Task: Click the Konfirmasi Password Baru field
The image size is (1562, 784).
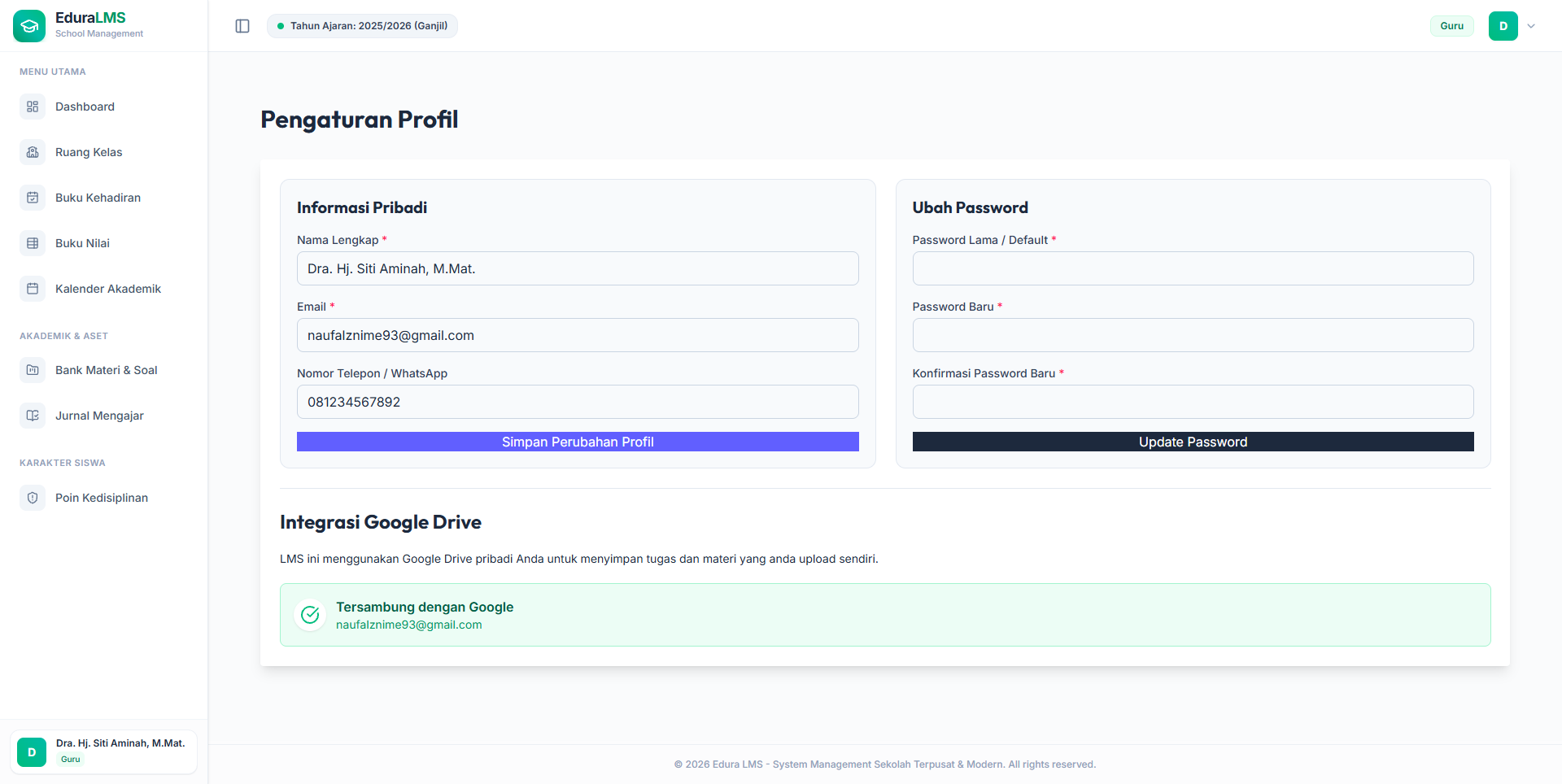Action: click(1193, 402)
